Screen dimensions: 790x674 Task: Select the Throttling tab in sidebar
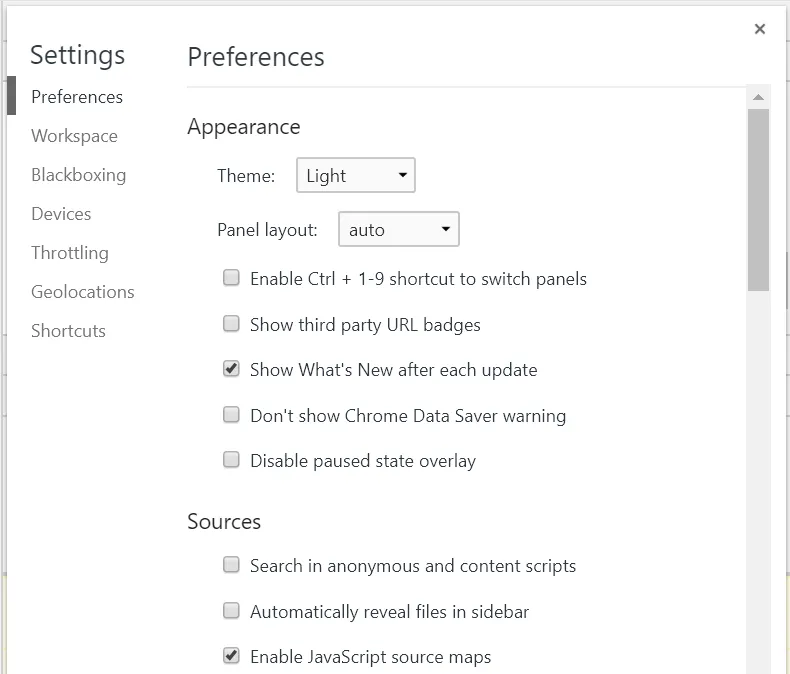pyautogui.click(x=70, y=253)
